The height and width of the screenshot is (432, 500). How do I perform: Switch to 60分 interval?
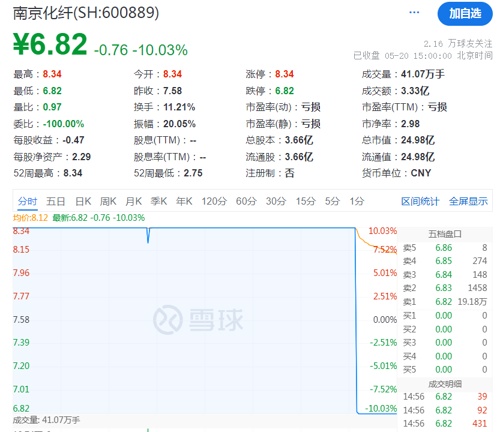(x=246, y=201)
